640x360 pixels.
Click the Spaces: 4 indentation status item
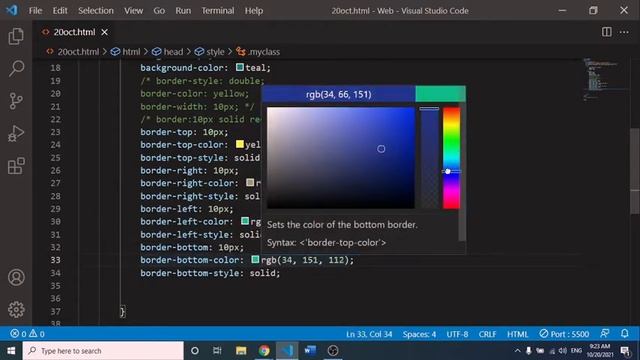419,334
